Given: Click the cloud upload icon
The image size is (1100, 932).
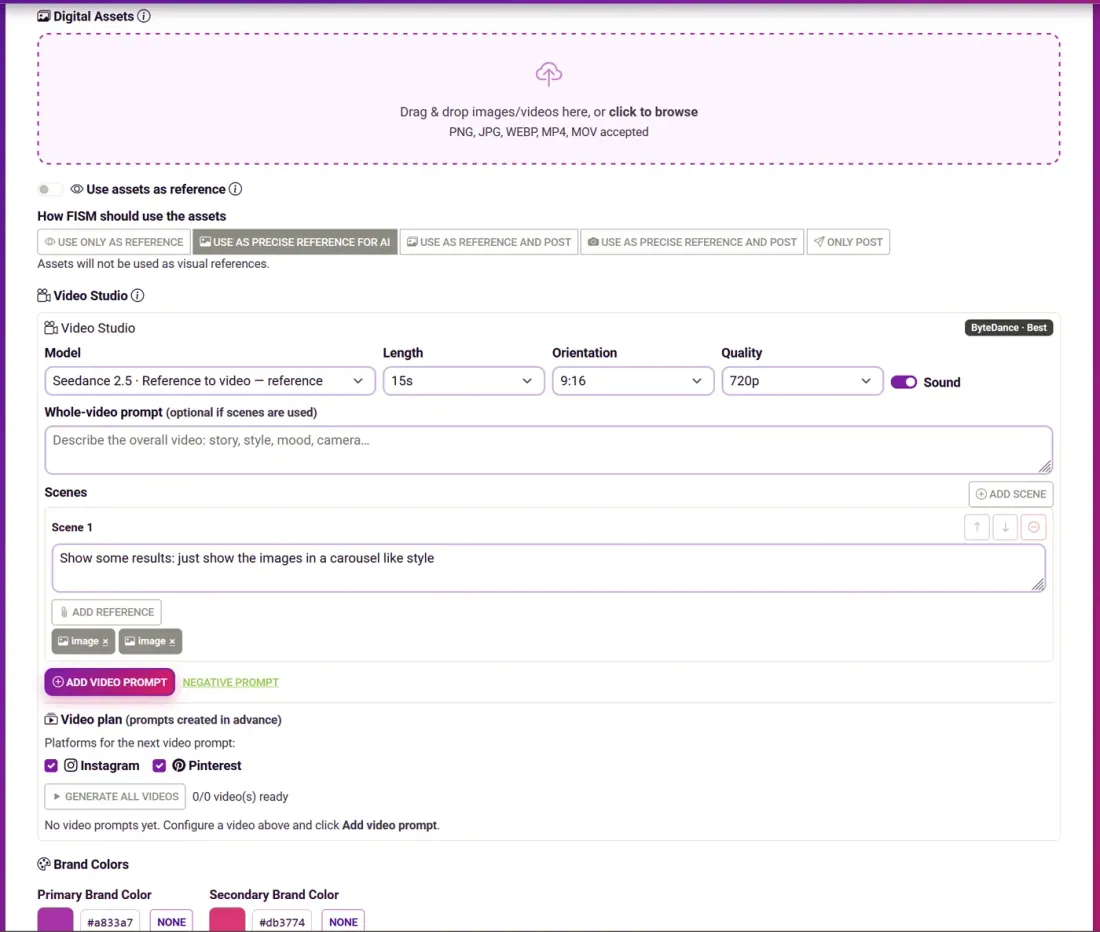Looking at the screenshot, I should click(549, 74).
